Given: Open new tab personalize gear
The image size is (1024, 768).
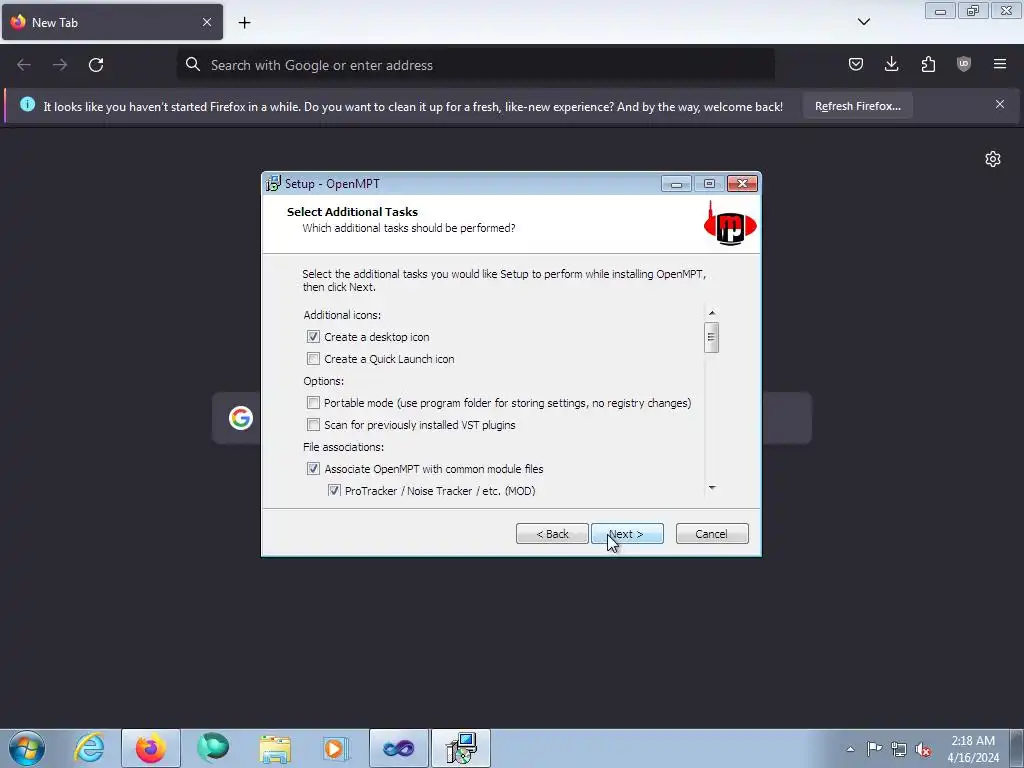Looking at the screenshot, I should point(993,159).
